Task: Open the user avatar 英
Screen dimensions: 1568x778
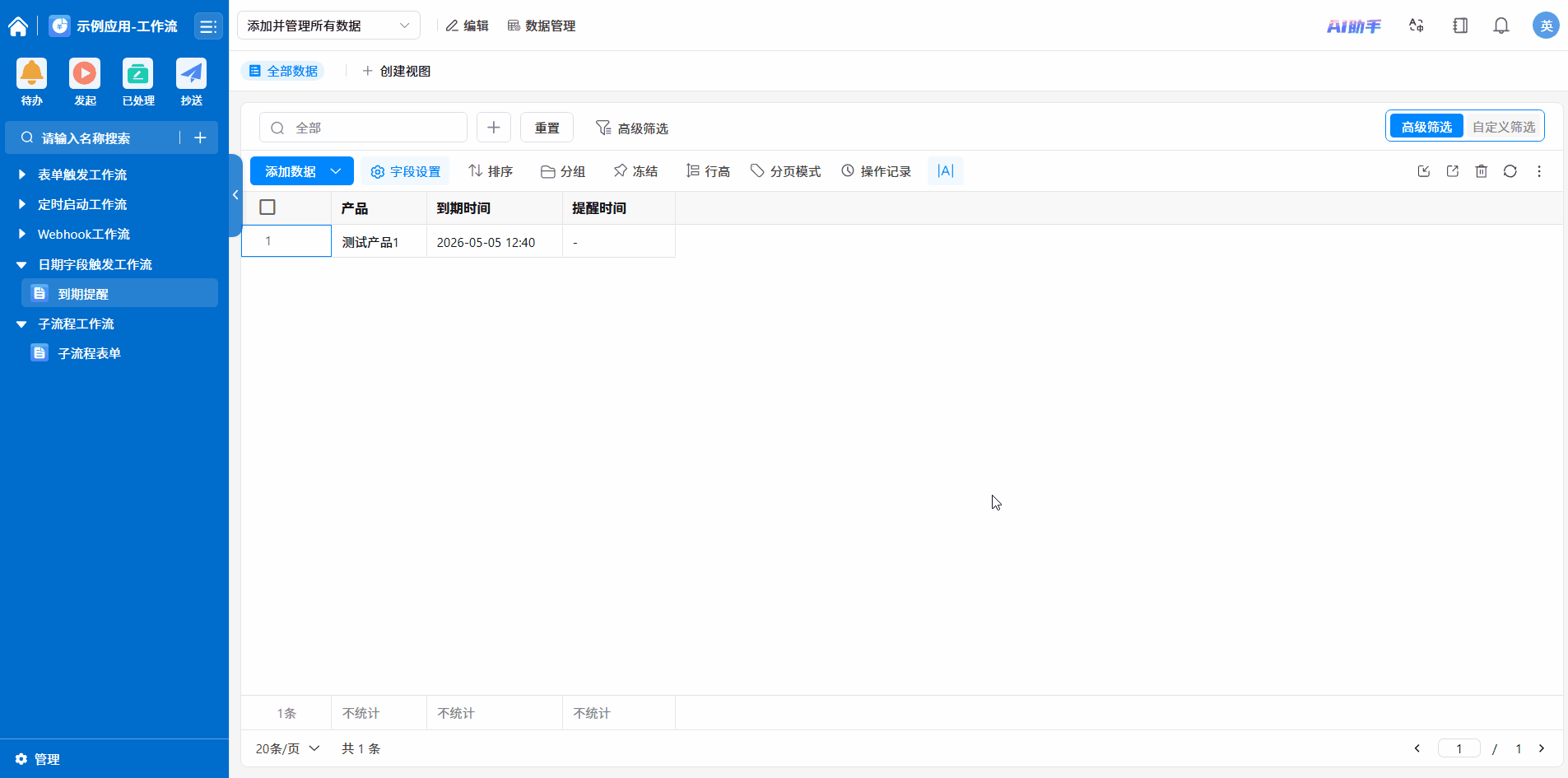Action: (1546, 26)
